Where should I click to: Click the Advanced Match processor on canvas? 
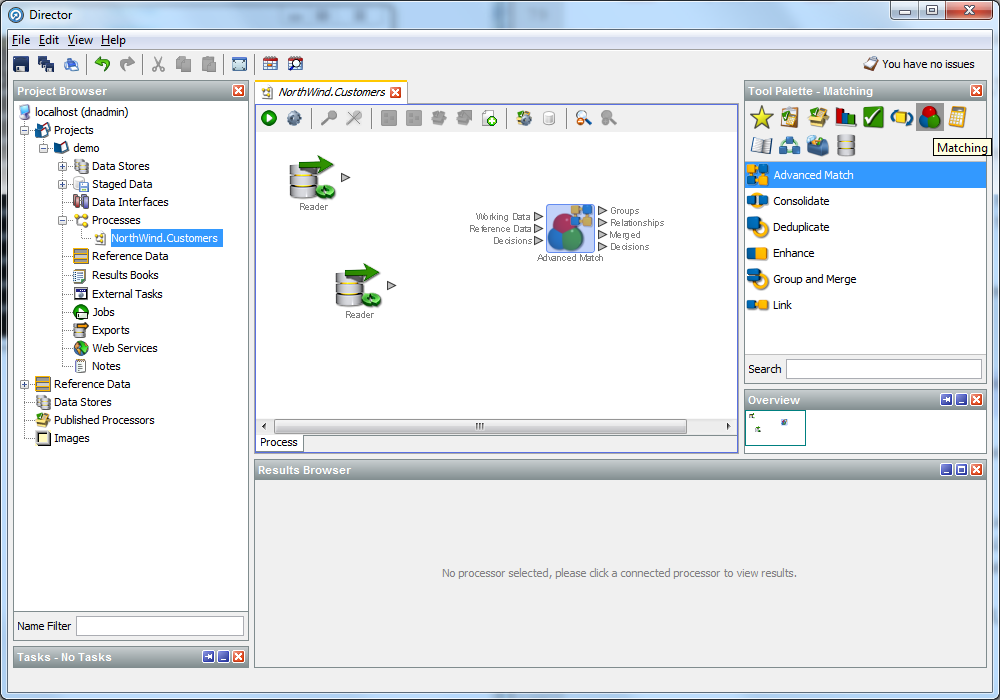tap(570, 228)
